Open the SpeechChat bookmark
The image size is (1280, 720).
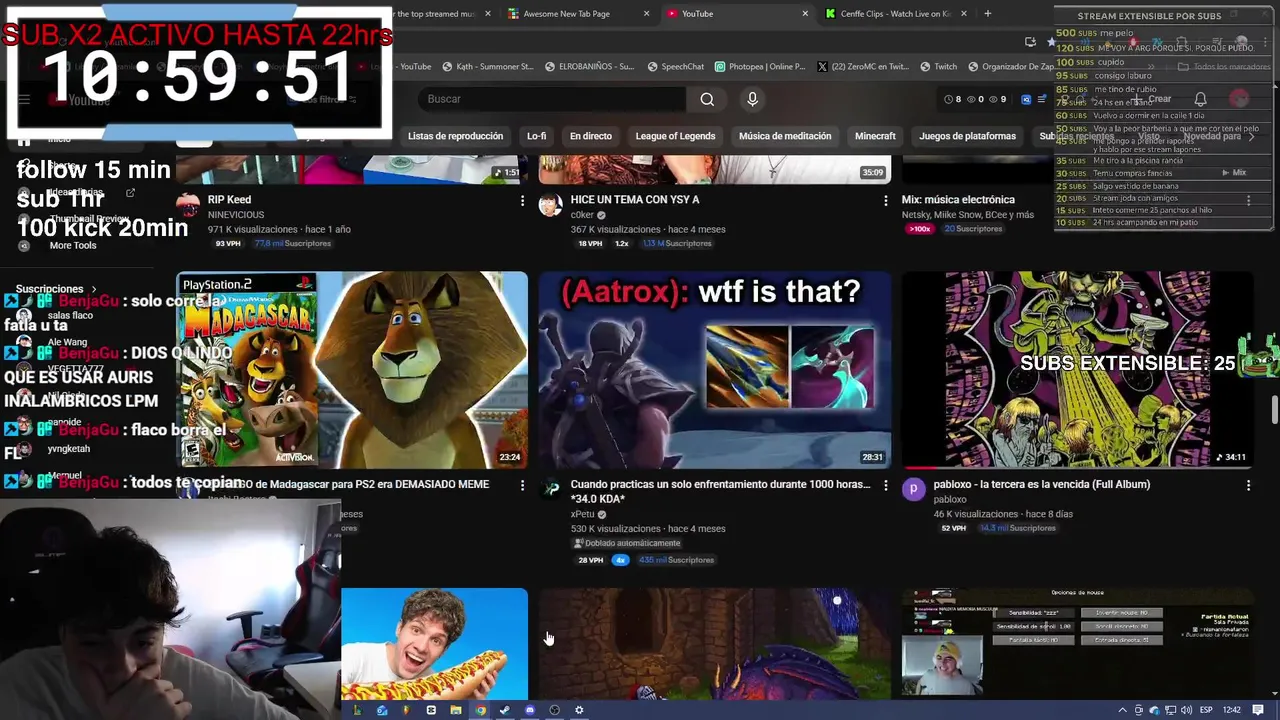pyautogui.click(x=675, y=67)
